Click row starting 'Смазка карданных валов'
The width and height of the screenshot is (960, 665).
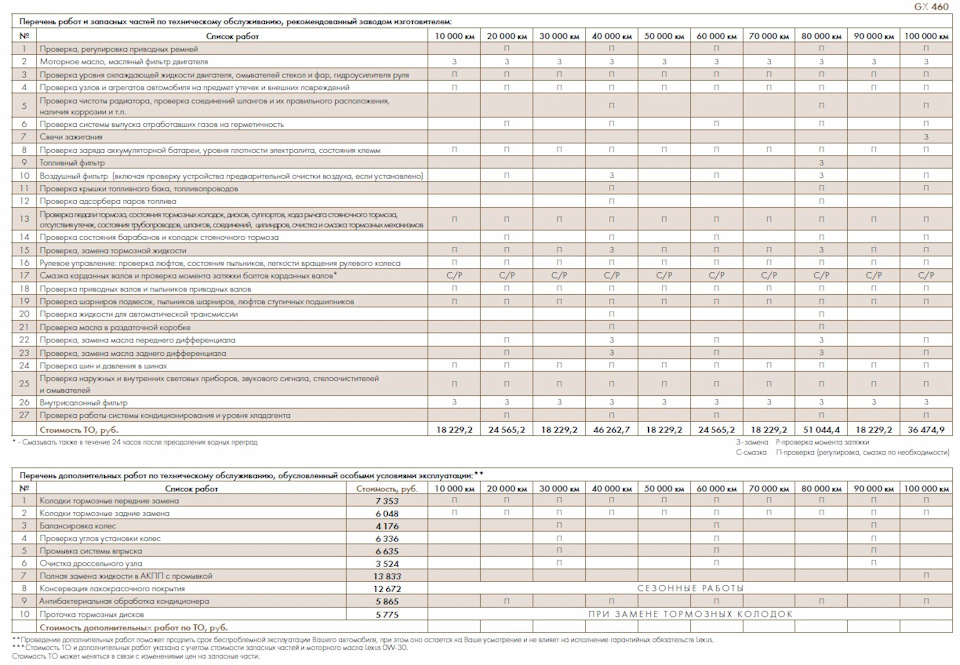482,276
